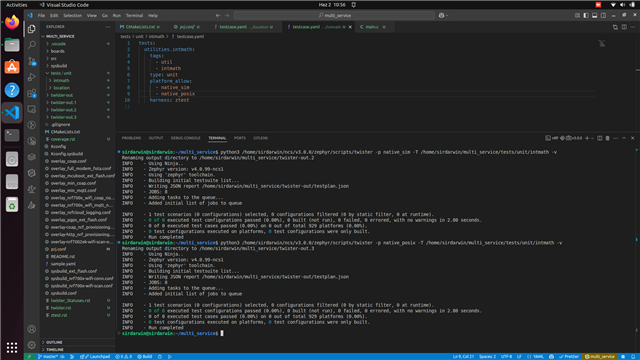Toggle primary side bar visibility
Screen dimensions: 640x360
point(586,16)
